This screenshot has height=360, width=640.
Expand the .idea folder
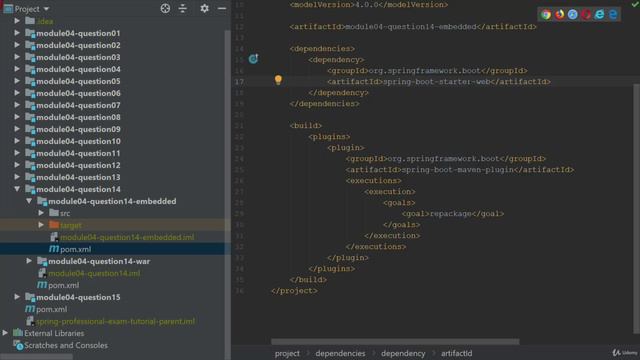click(x=17, y=21)
